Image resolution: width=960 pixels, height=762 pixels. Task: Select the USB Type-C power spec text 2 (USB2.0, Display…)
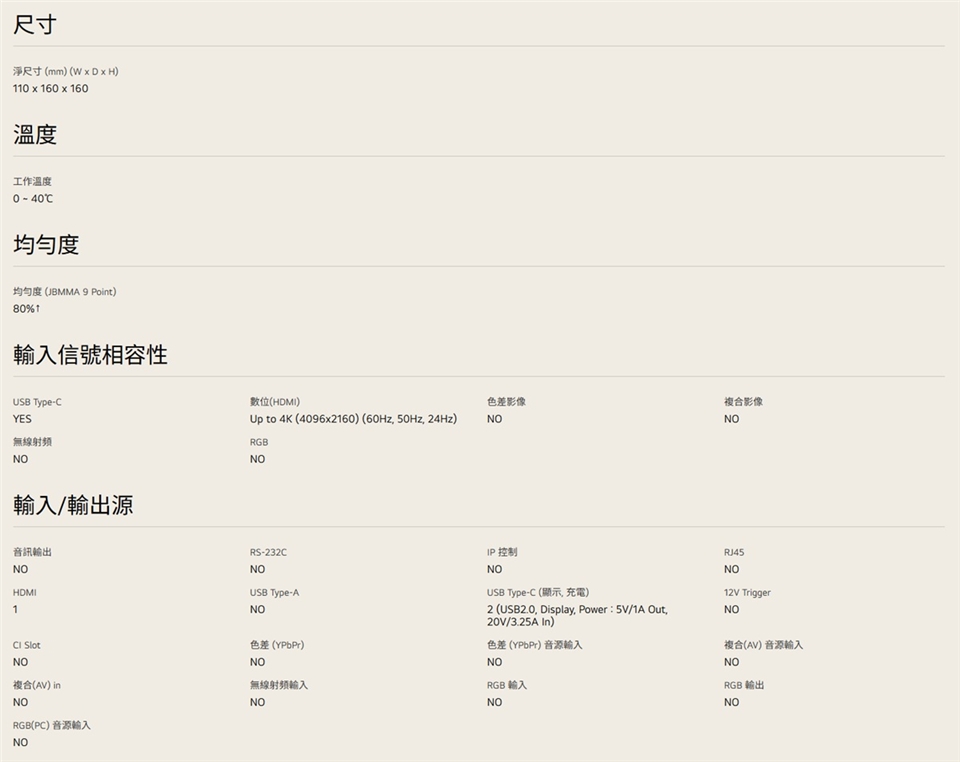(x=577, y=615)
